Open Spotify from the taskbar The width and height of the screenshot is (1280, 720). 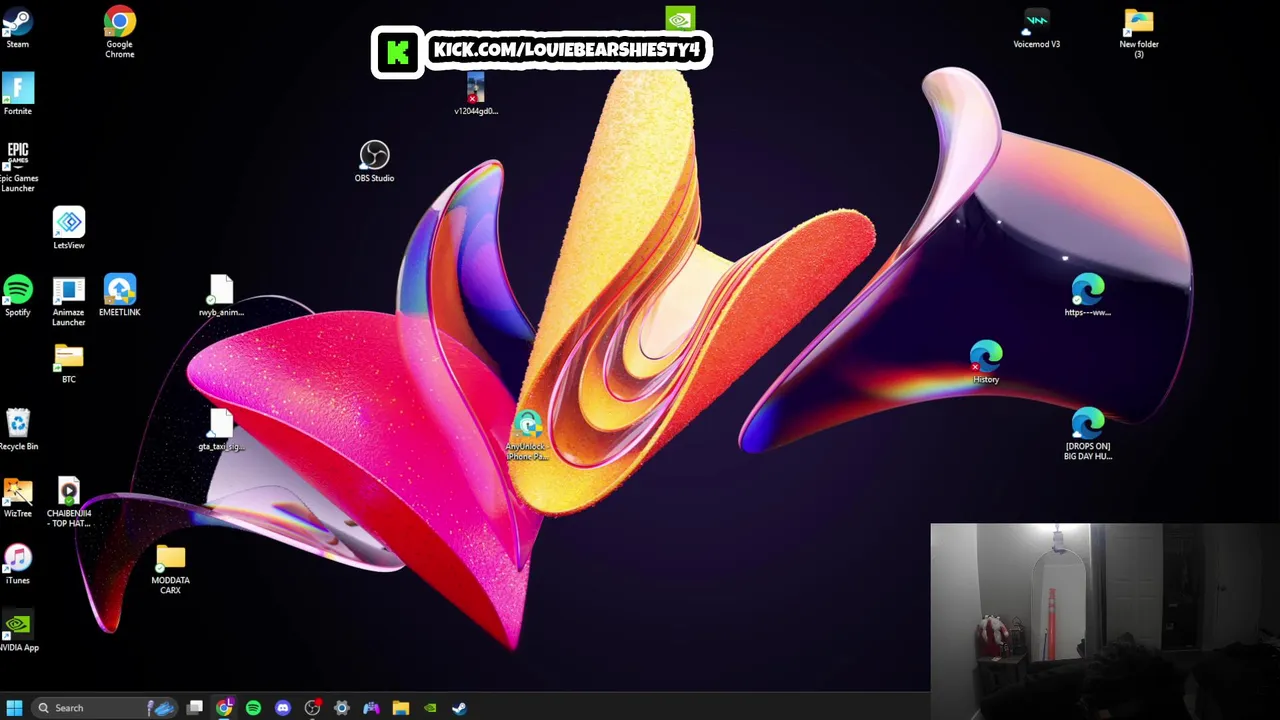click(253, 708)
